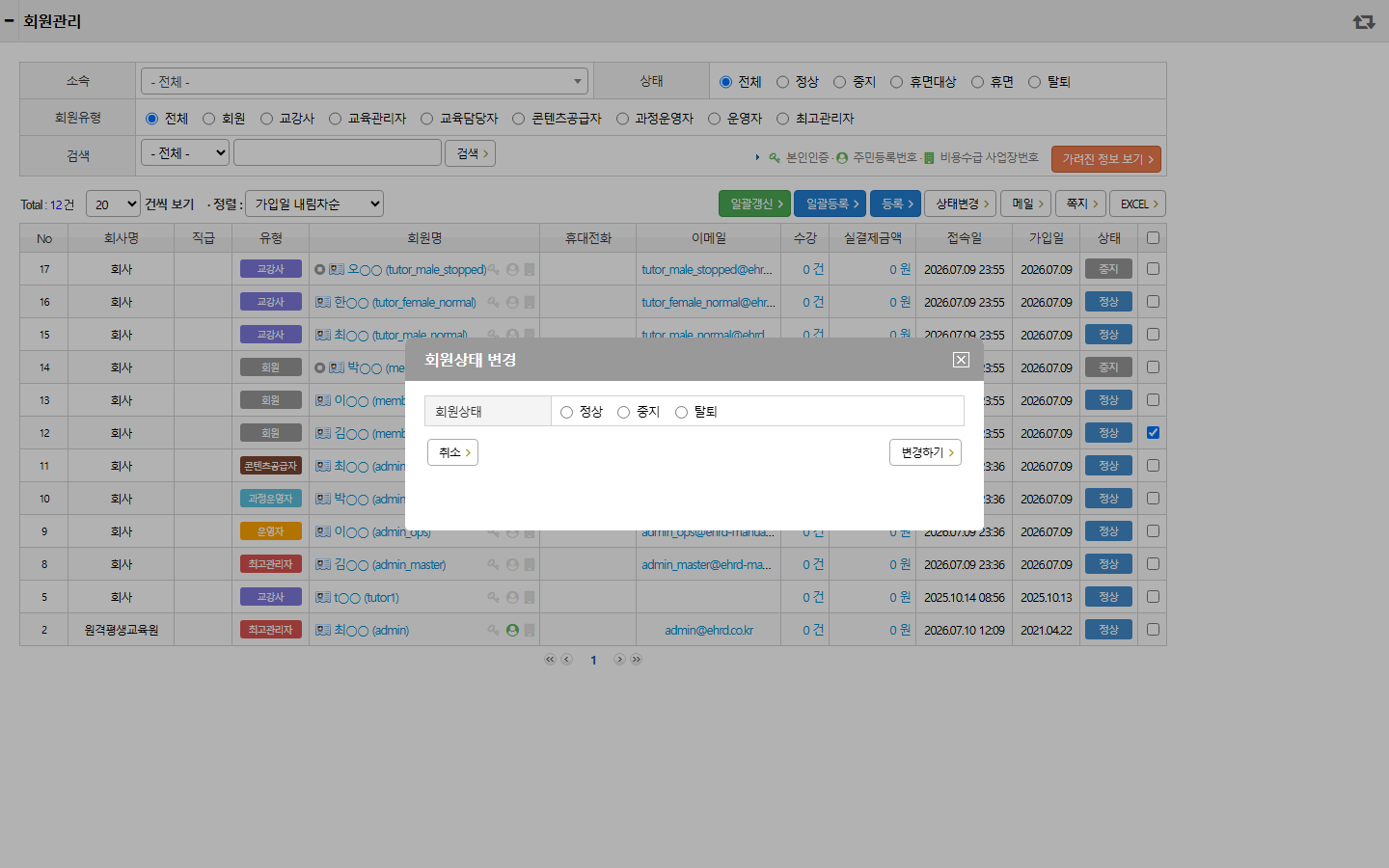
Task: Click the 변경하기 button in dialog
Action: pyautogui.click(x=925, y=452)
